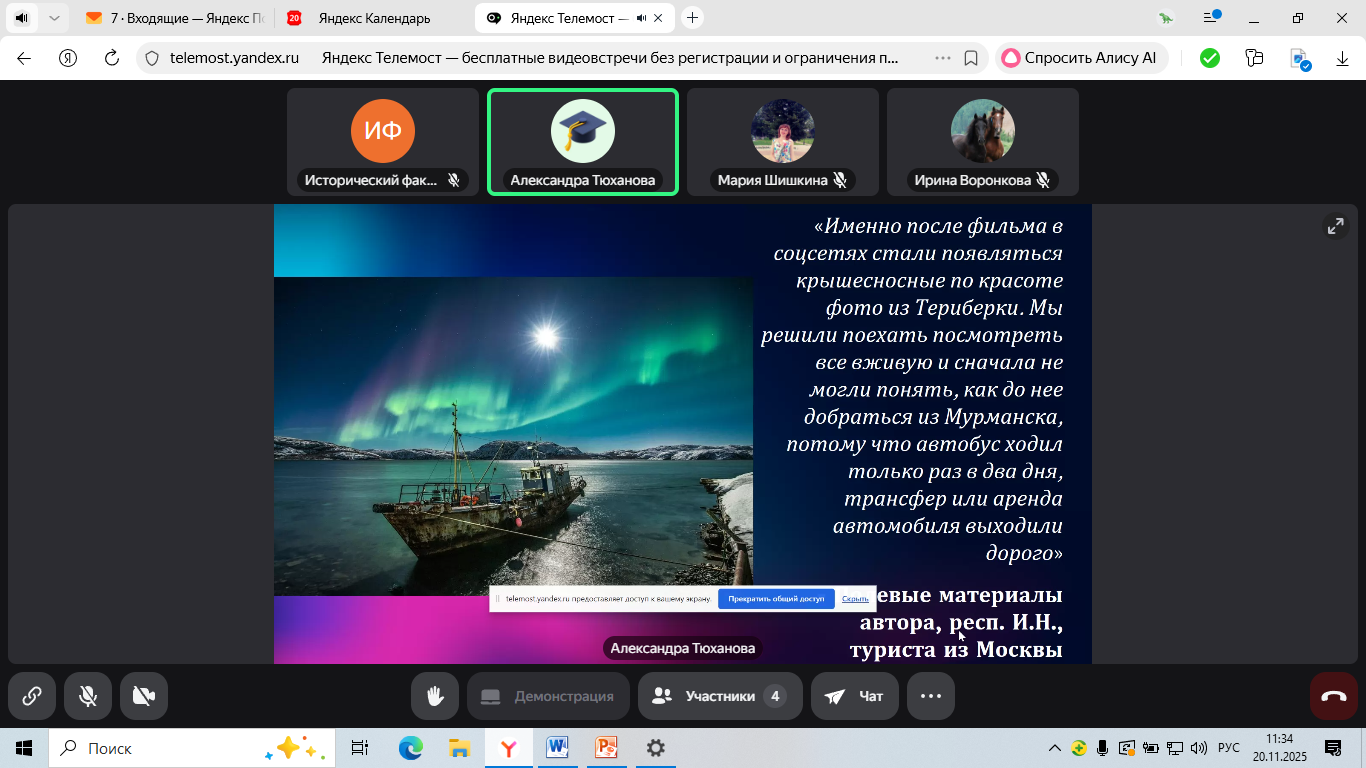Click the browser bookmark icon
Screen dimensions: 1366x768
970,58
